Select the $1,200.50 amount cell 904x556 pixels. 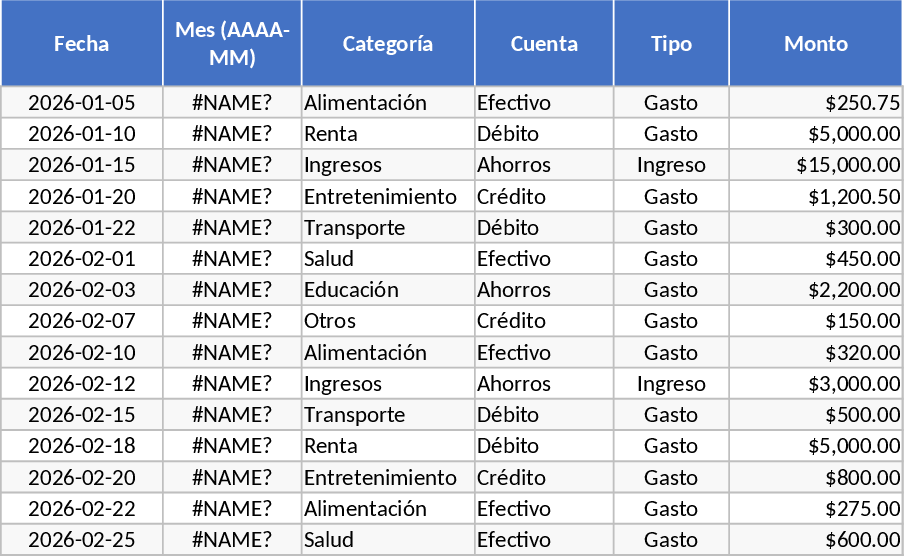tap(816, 197)
